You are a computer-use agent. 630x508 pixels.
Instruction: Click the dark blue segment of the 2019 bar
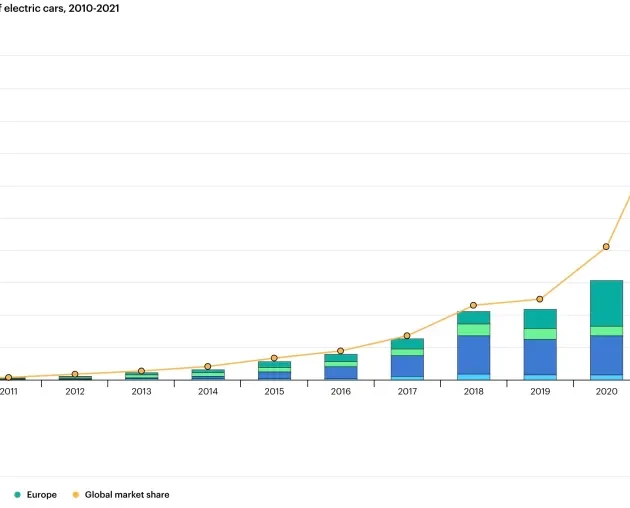540,357
